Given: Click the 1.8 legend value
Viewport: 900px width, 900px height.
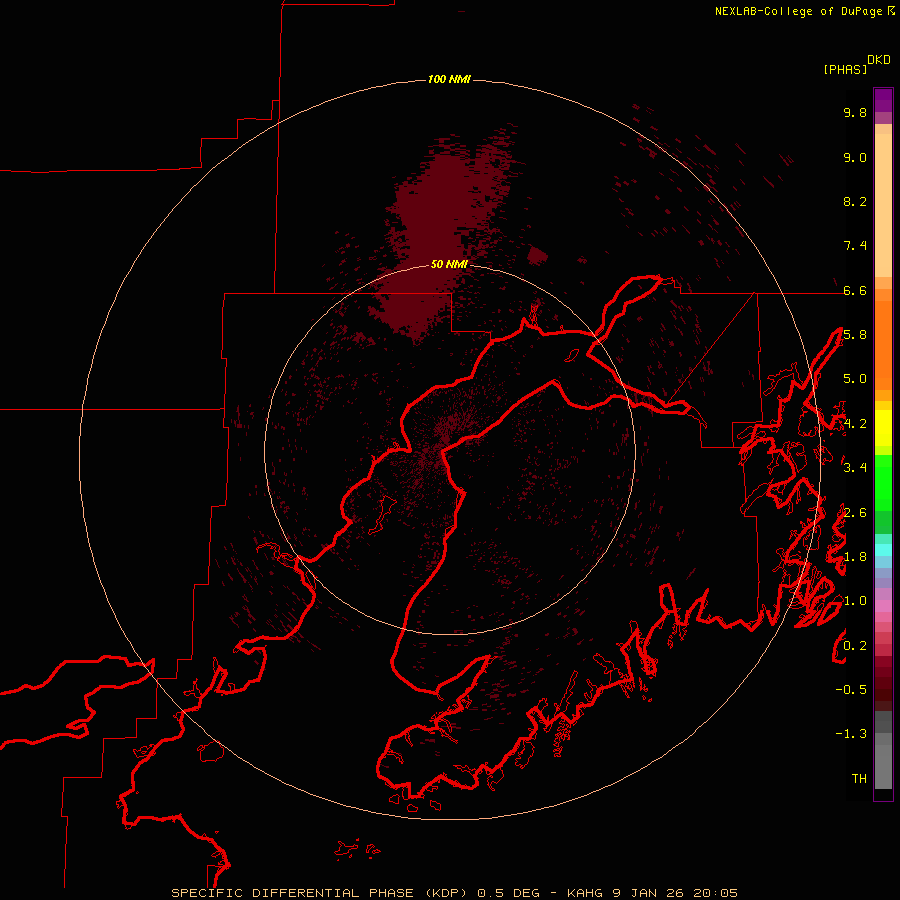Looking at the screenshot, I should [855, 557].
